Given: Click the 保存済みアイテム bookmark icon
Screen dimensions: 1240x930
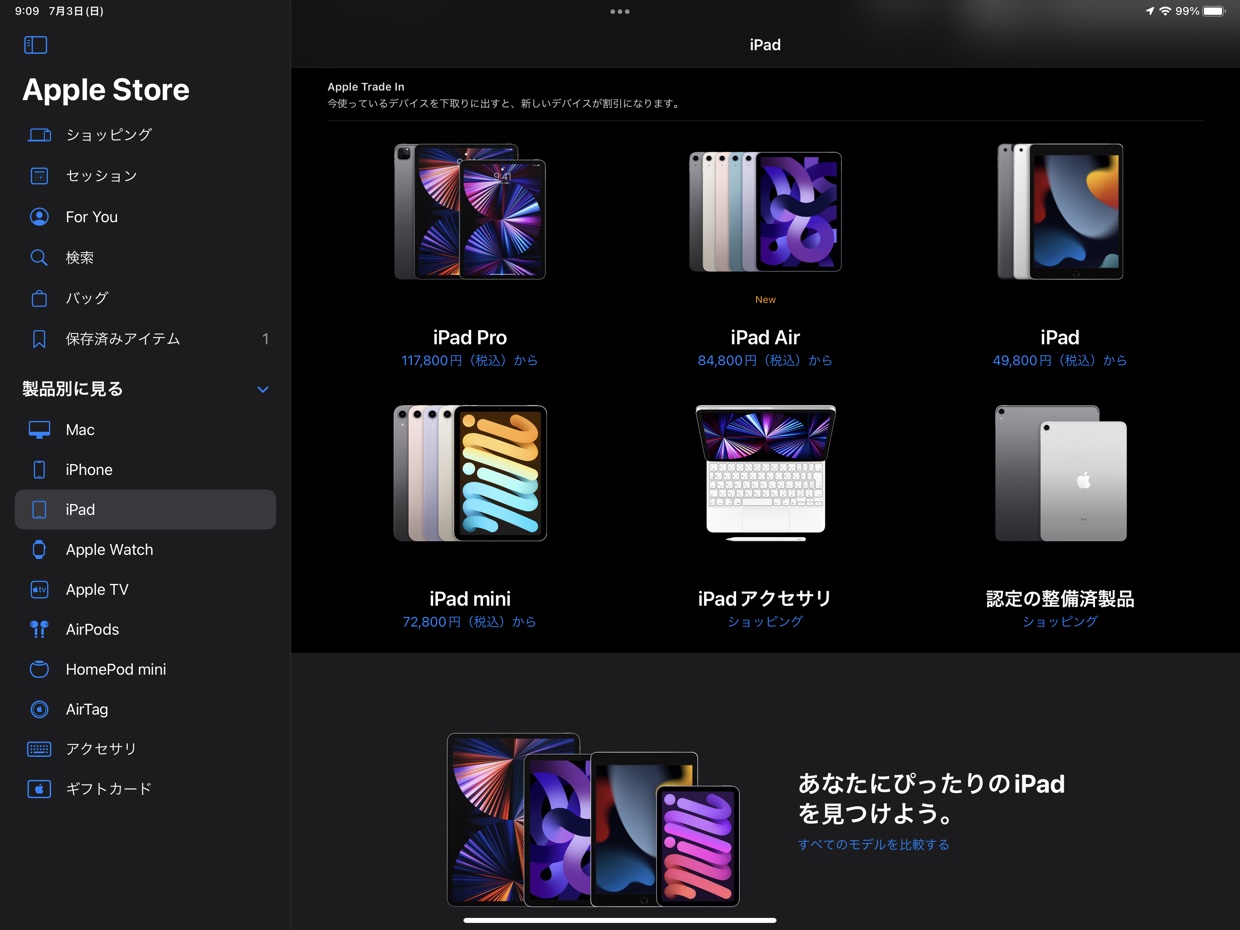Looking at the screenshot, I should tap(39, 339).
